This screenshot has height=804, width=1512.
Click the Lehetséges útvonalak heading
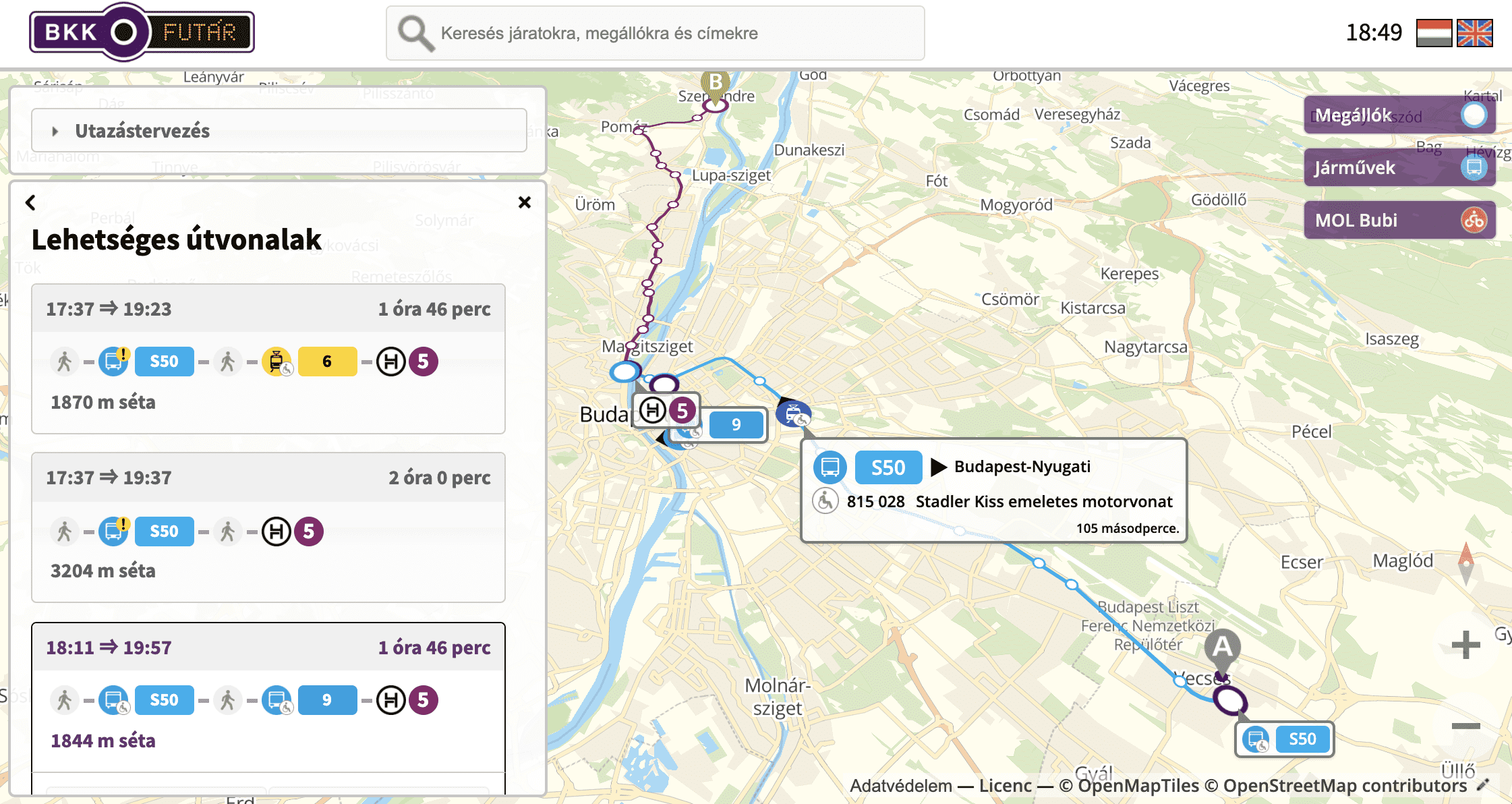click(177, 239)
